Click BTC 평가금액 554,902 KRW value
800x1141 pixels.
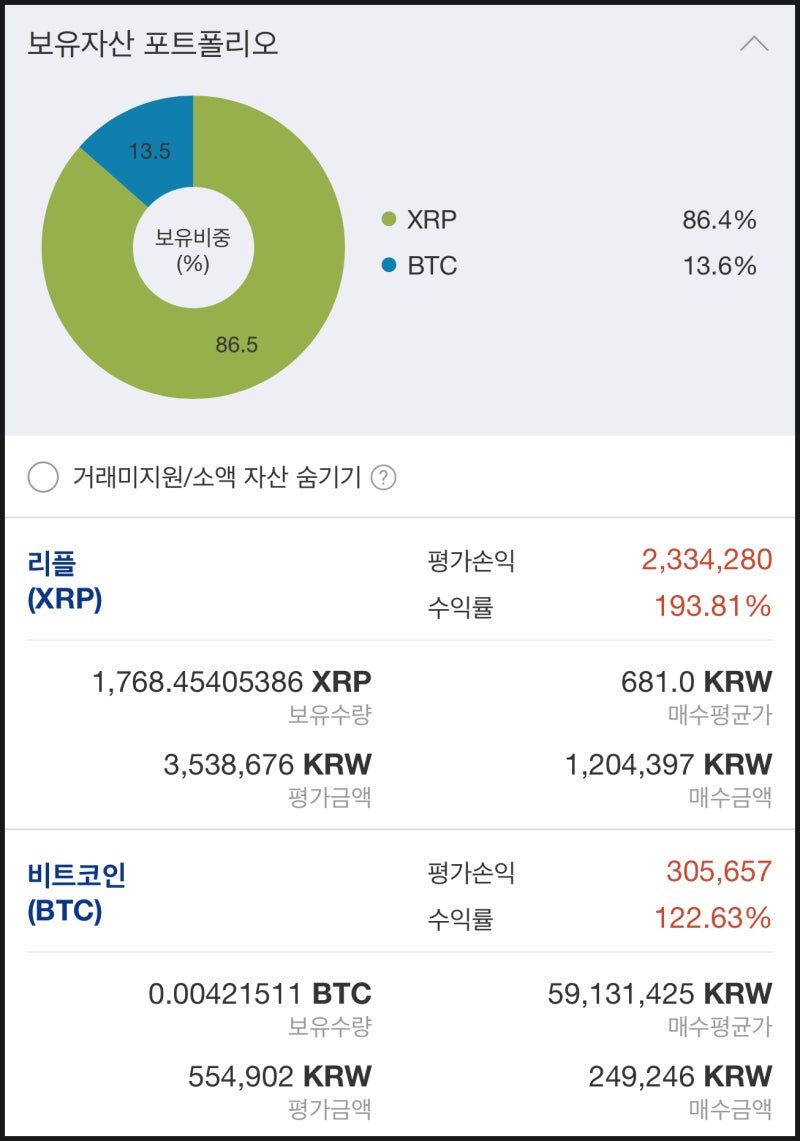click(279, 1076)
